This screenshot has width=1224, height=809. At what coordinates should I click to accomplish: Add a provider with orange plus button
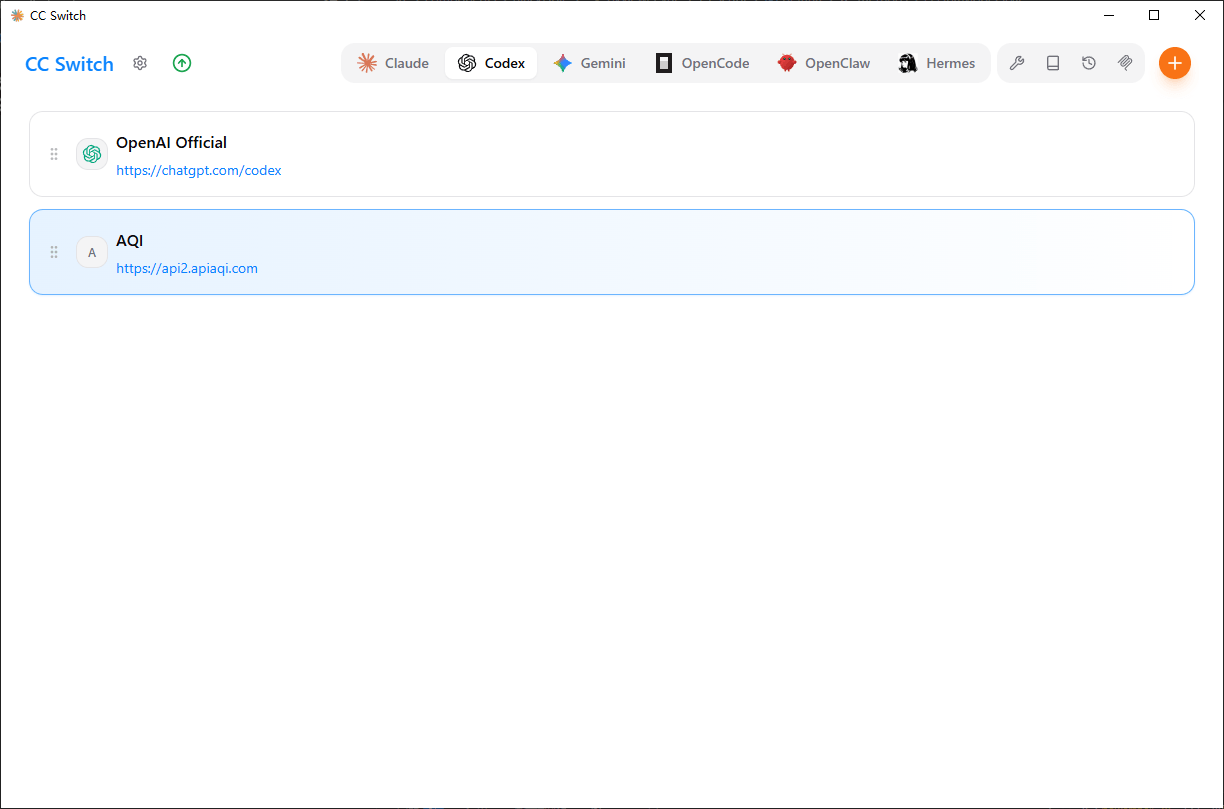[x=1175, y=63]
